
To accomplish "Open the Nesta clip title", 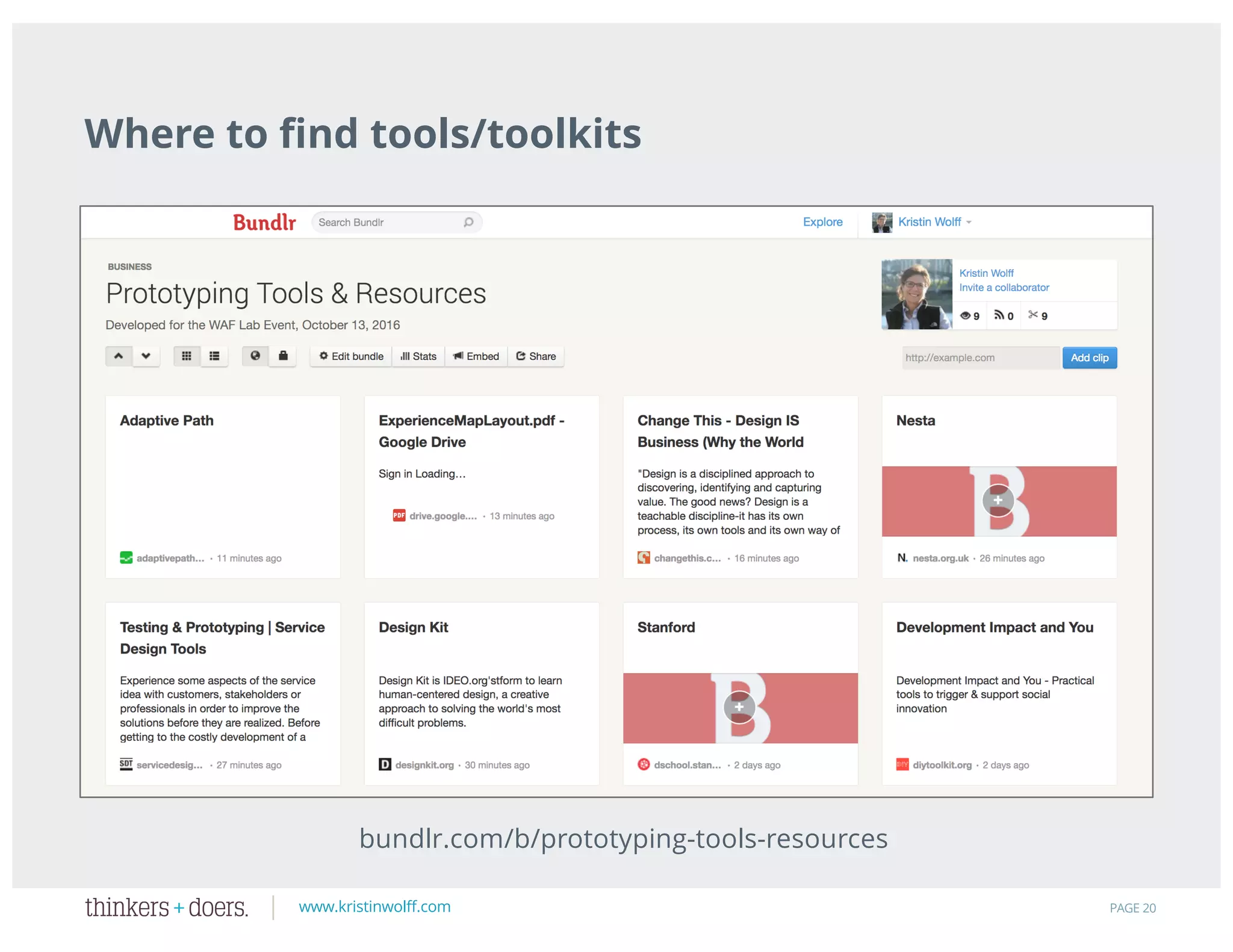I will click(x=916, y=421).
